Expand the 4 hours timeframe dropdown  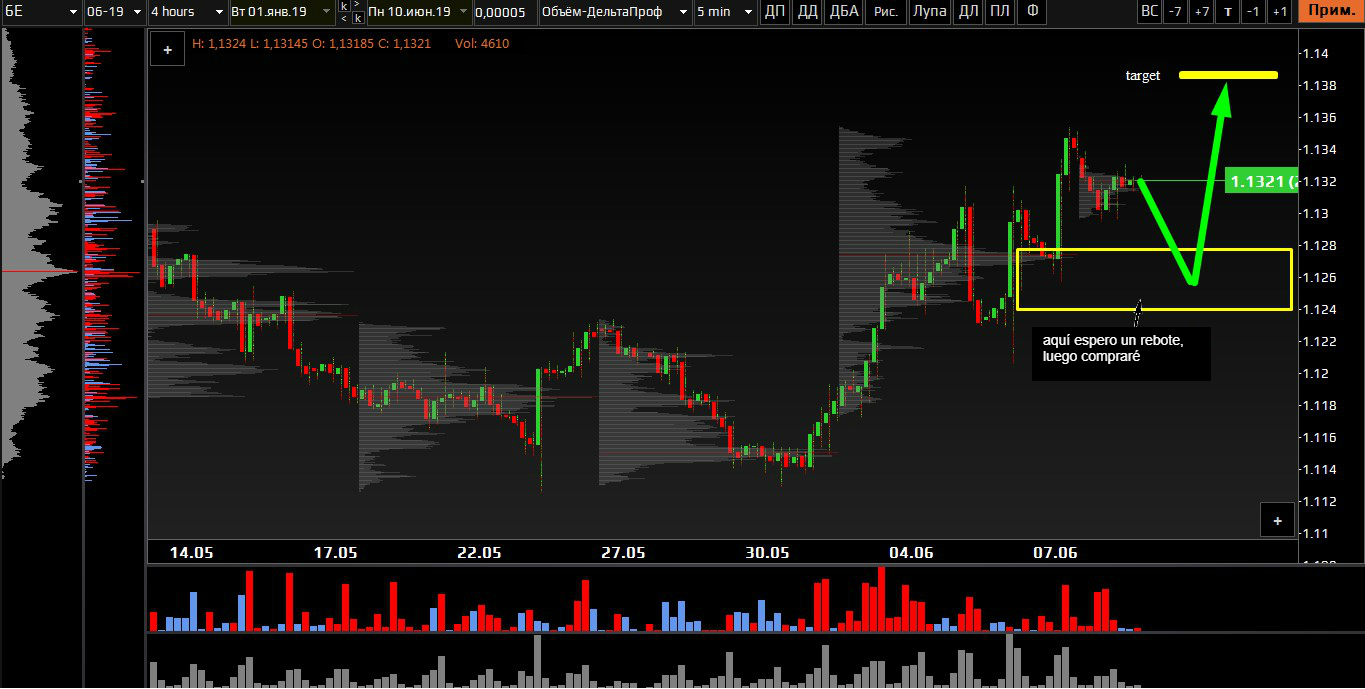pos(186,12)
